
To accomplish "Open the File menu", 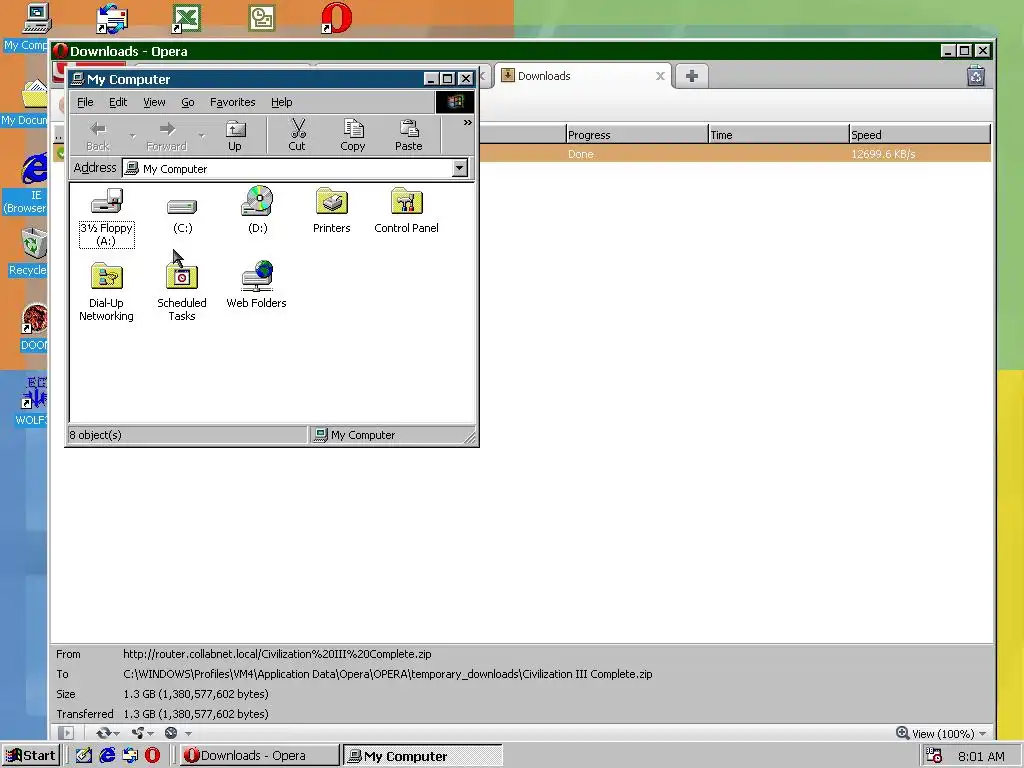I will pyautogui.click(x=85, y=102).
